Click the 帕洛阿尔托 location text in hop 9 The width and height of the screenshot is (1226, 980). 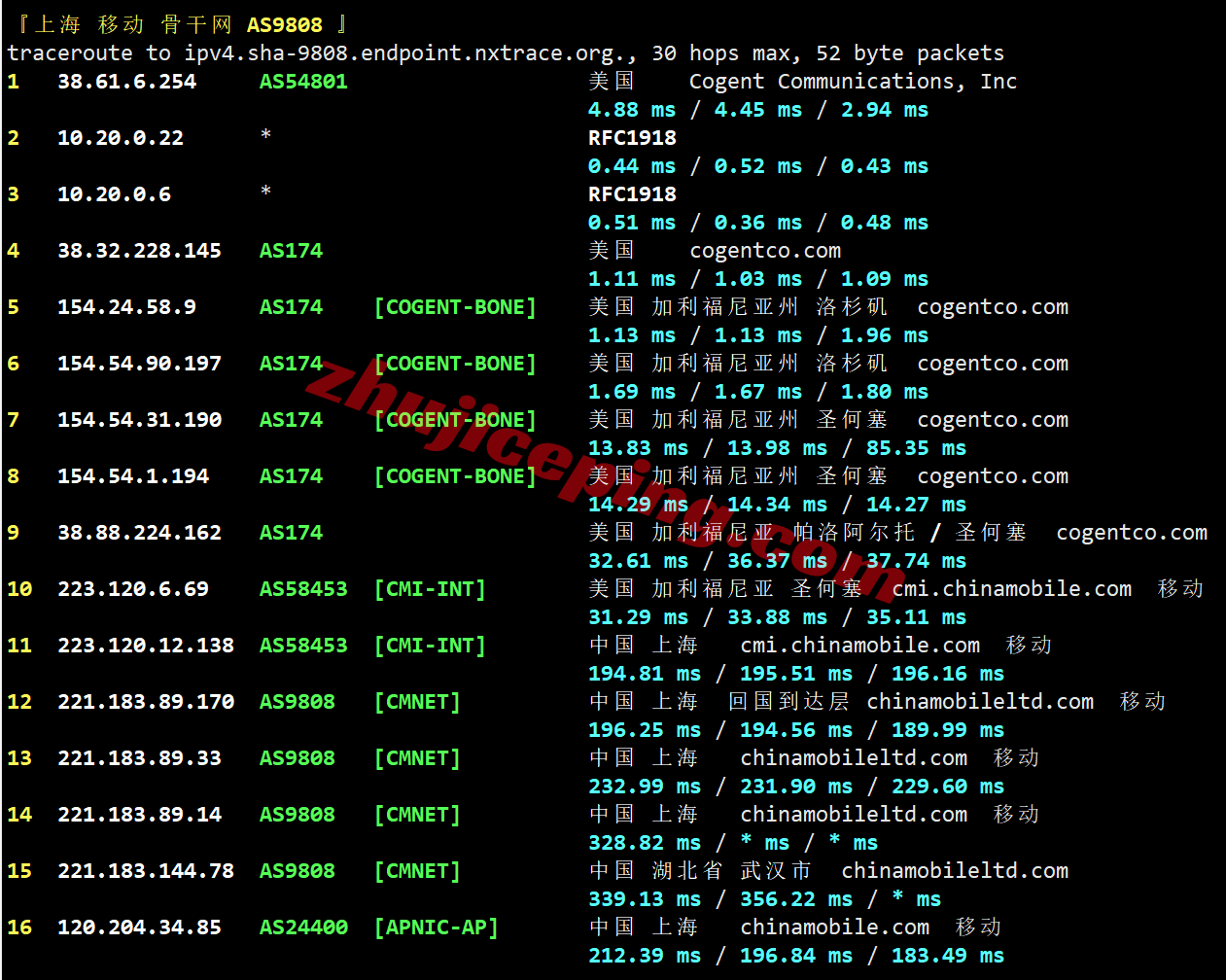(854, 533)
